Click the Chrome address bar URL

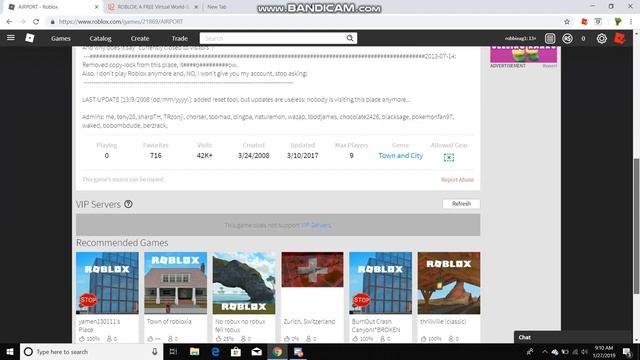121,22
